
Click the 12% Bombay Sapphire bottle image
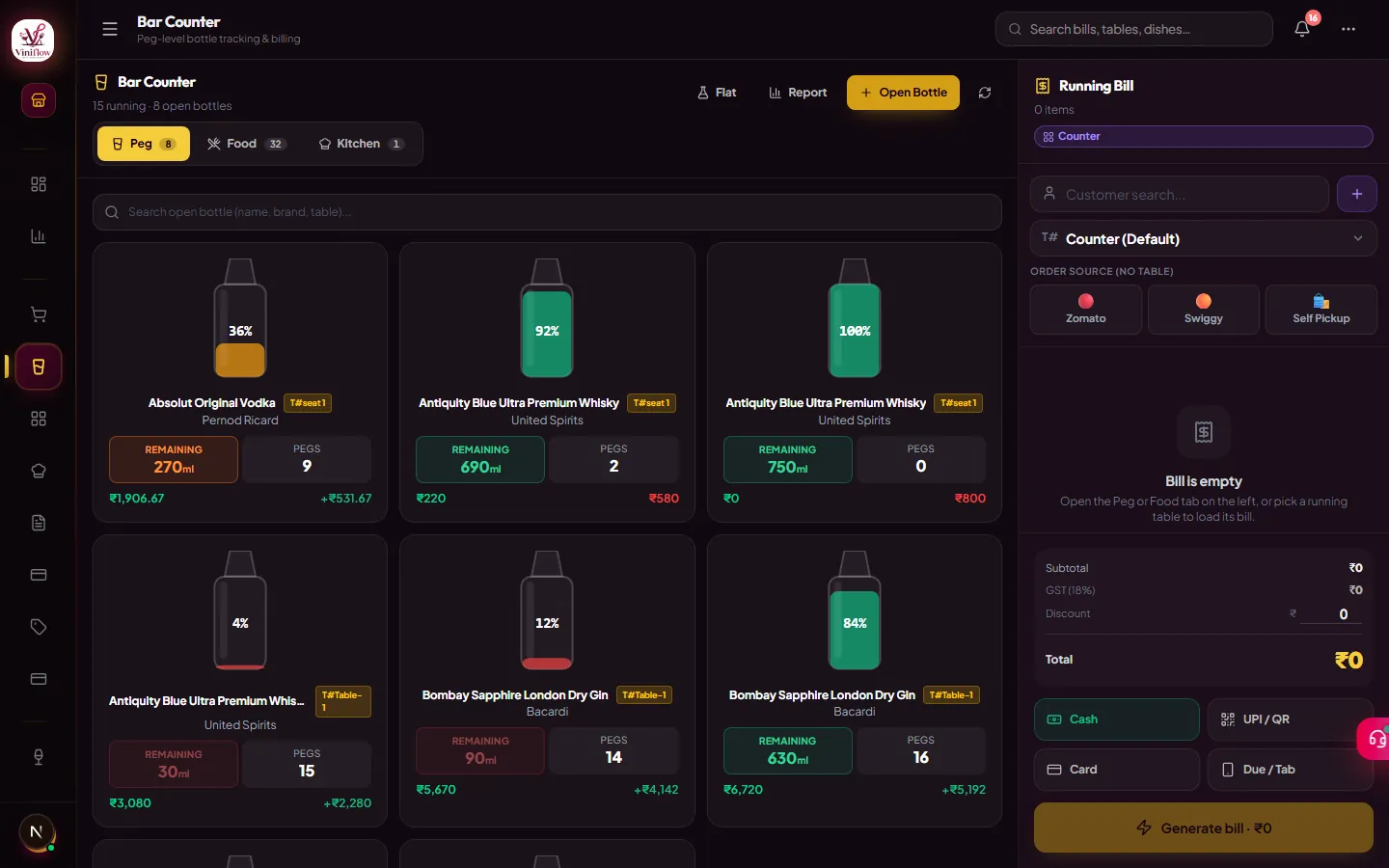547,610
